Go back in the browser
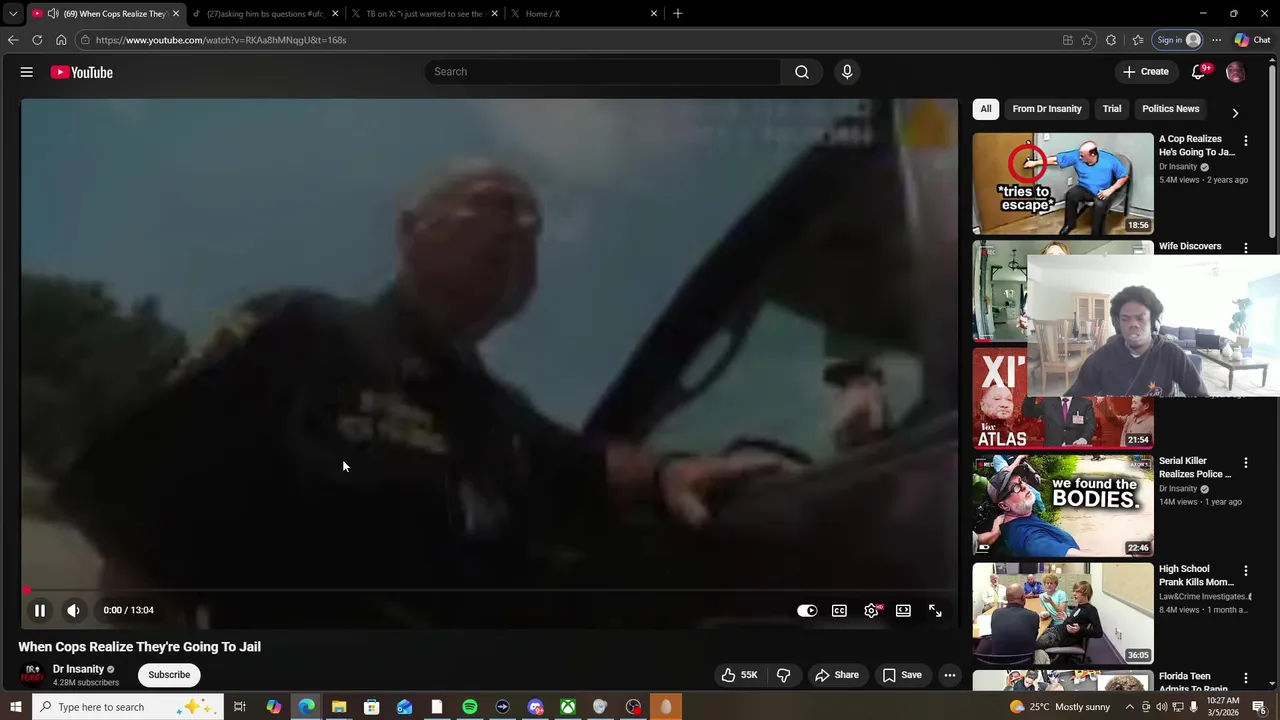This screenshot has height=720, width=1280. pos(13,40)
